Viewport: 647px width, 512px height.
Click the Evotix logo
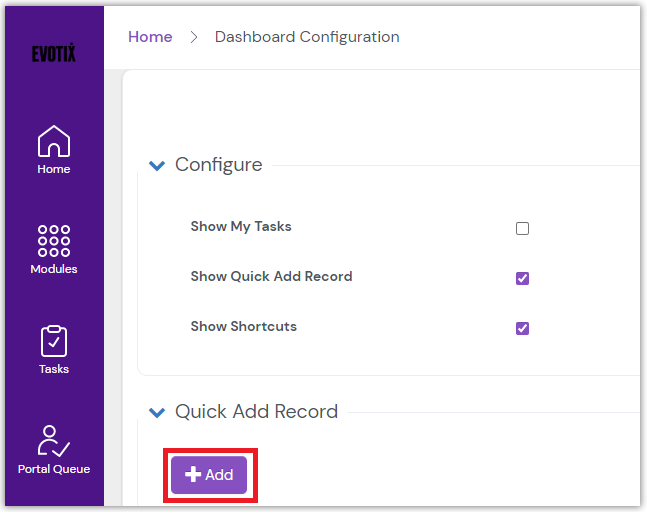[x=53, y=53]
